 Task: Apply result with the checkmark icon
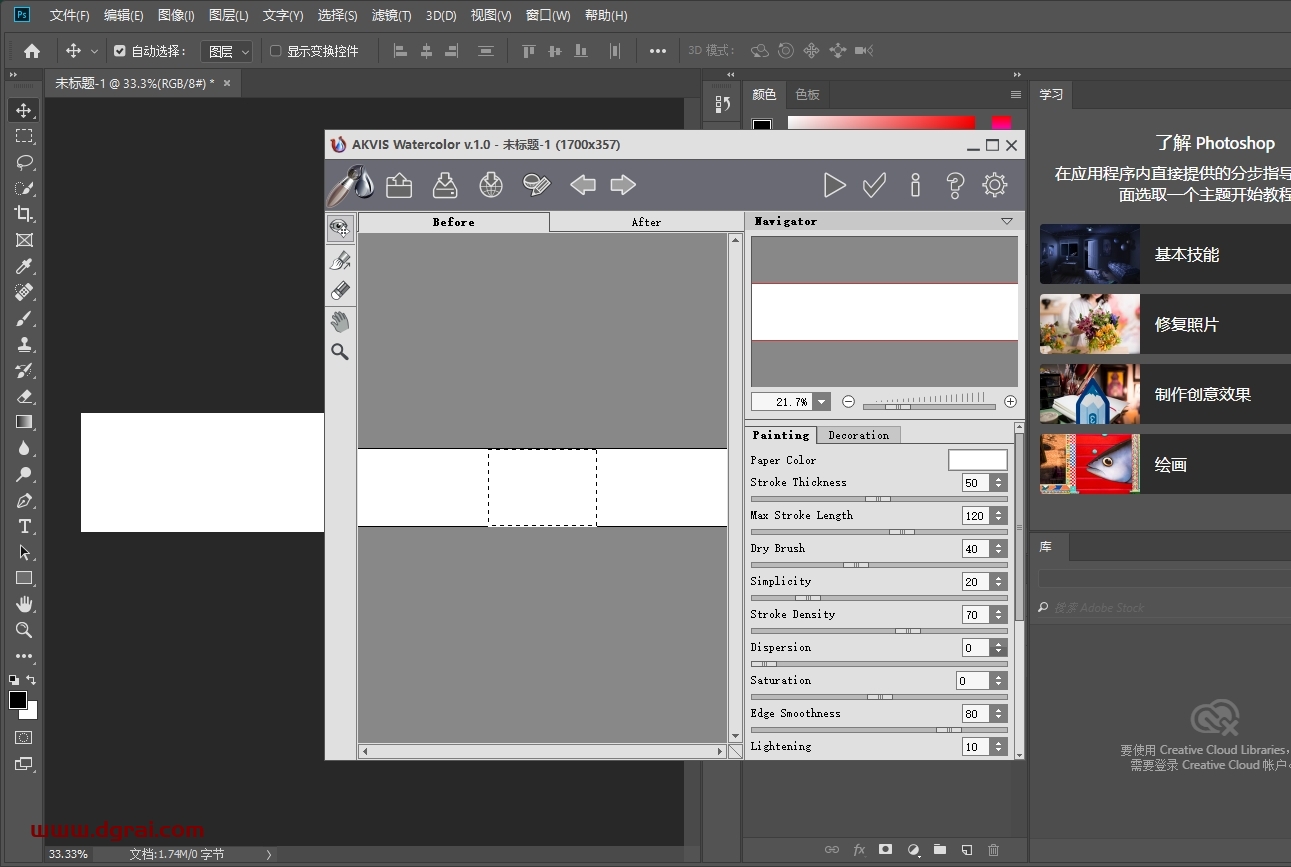click(874, 185)
